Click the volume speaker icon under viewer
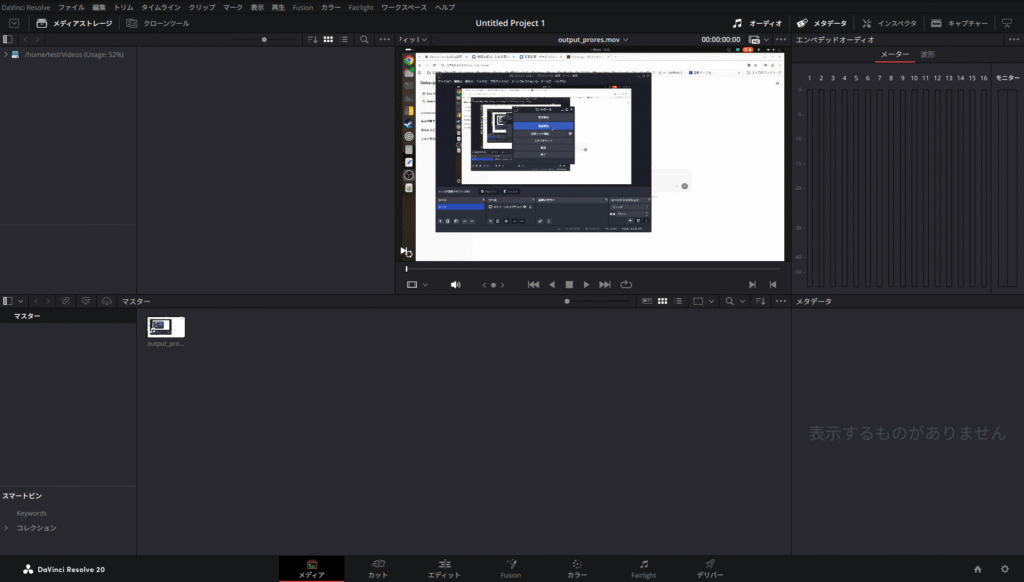 456,285
